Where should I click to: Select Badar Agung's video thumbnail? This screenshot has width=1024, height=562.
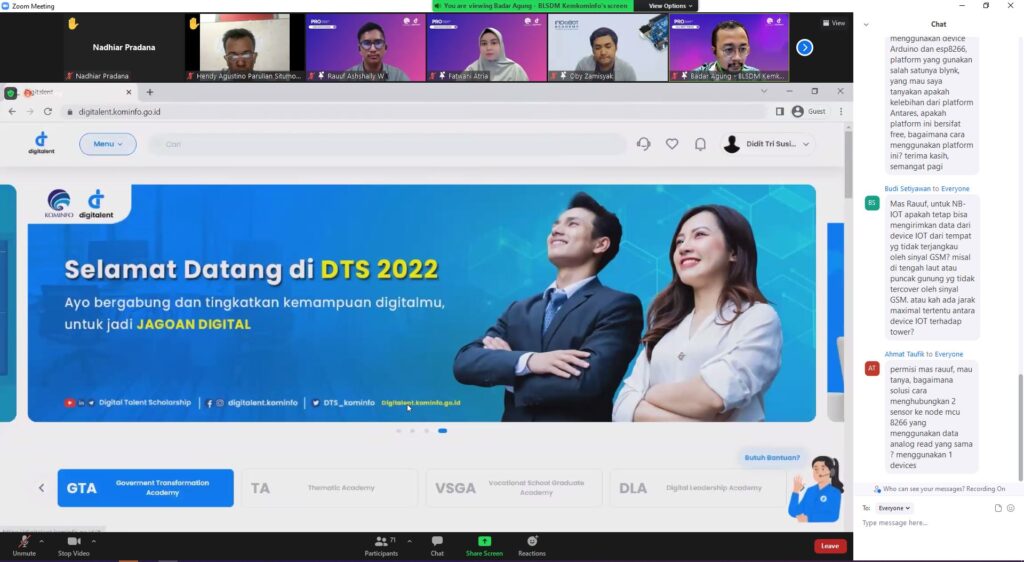click(x=729, y=48)
